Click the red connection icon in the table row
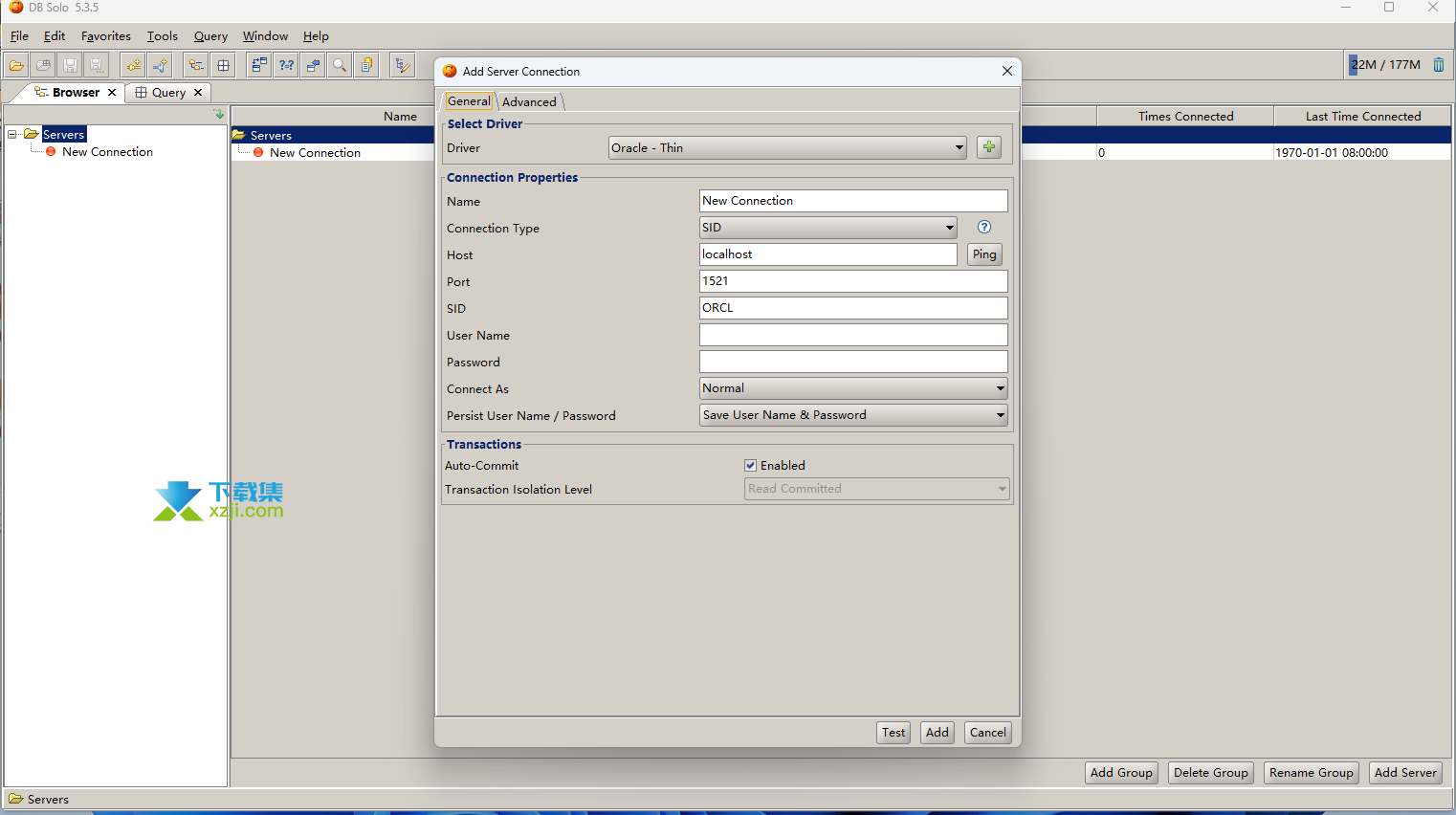The height and width of the screenshot is (815, 1456). 258,152
